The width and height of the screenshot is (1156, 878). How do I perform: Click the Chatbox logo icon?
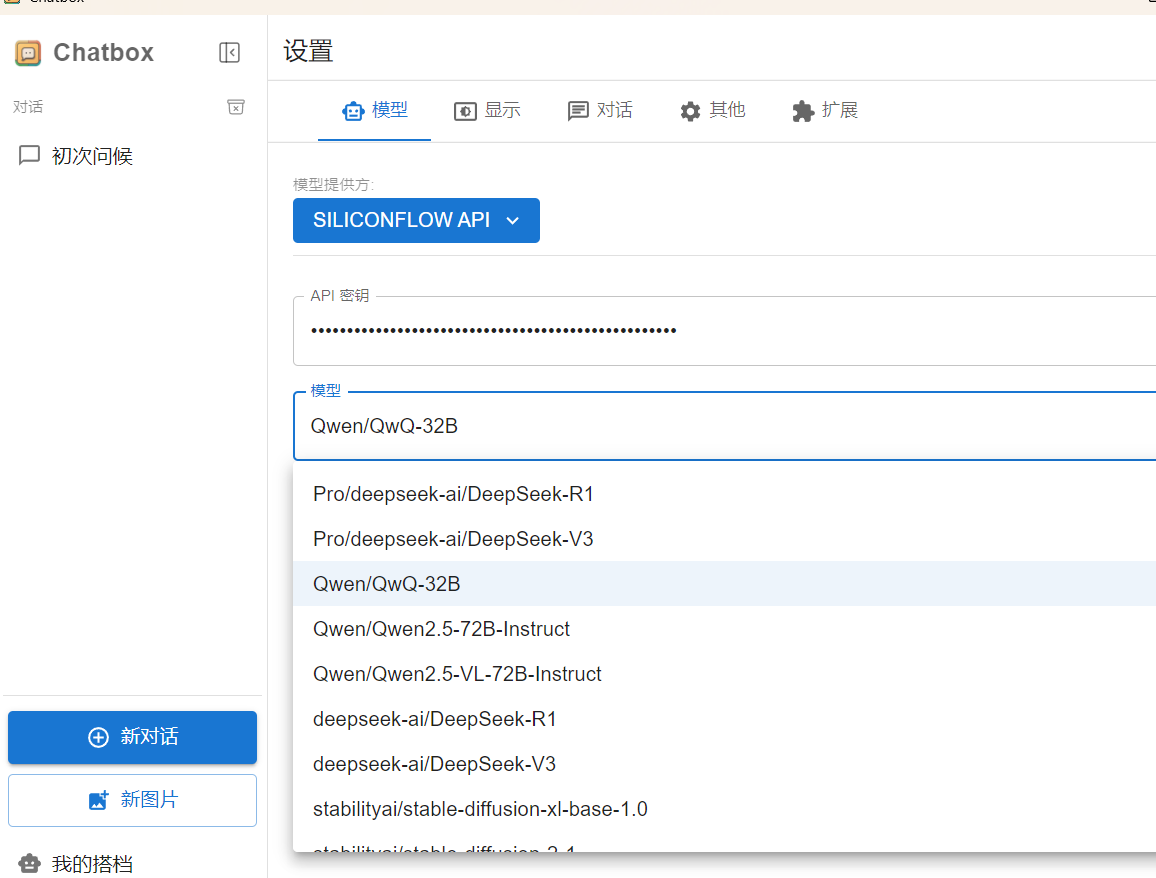tap(28, 53)
